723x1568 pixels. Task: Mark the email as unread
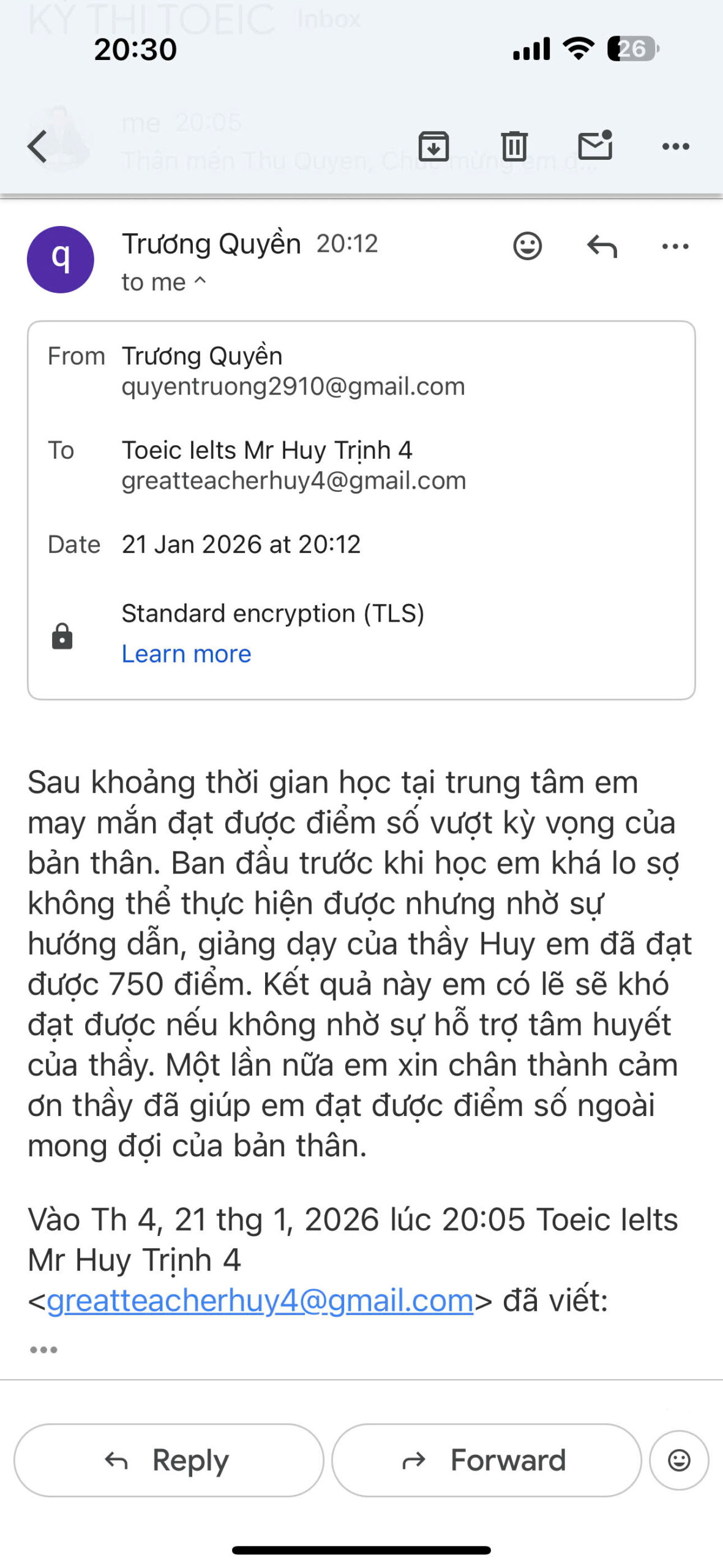pyautogui.click(x=595, y=145)
